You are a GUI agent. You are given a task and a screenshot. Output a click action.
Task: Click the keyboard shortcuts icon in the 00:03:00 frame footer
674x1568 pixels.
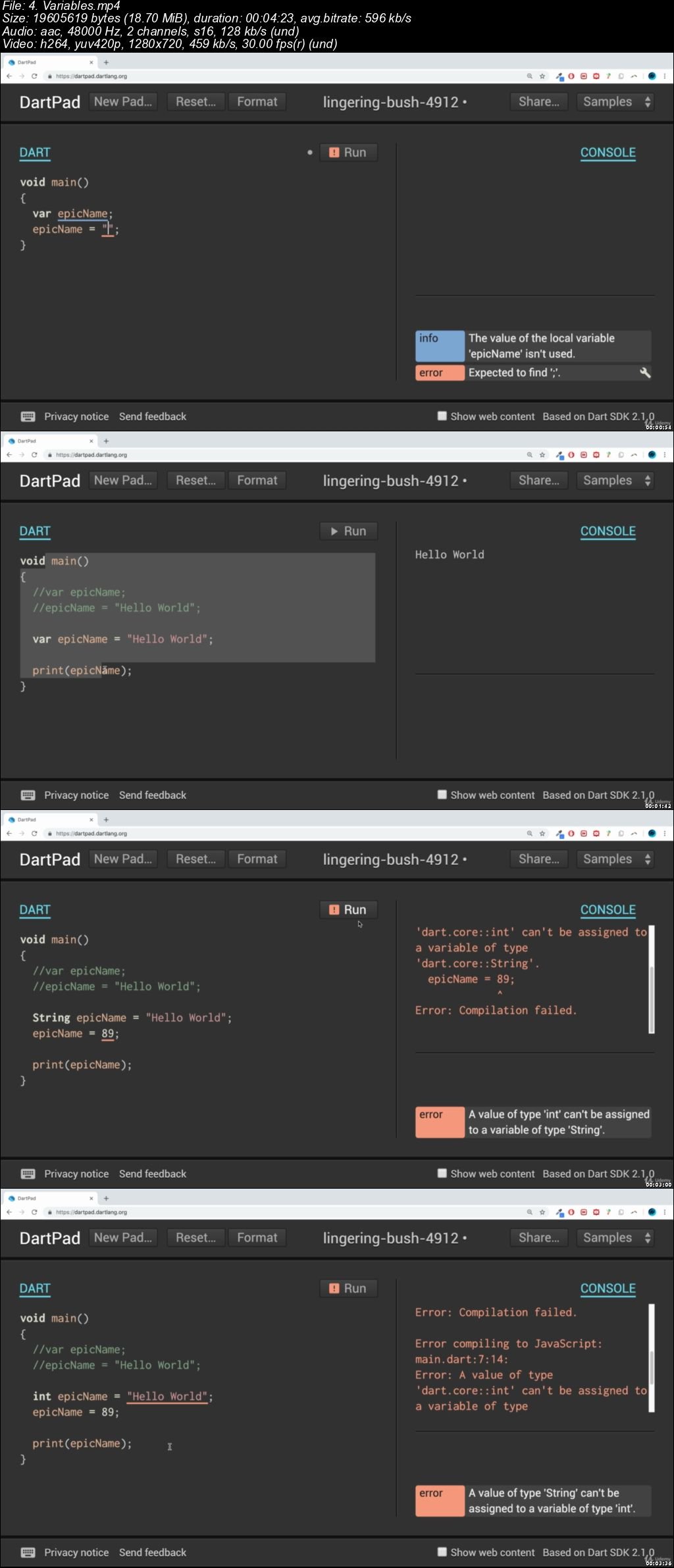pos(28,1174)
